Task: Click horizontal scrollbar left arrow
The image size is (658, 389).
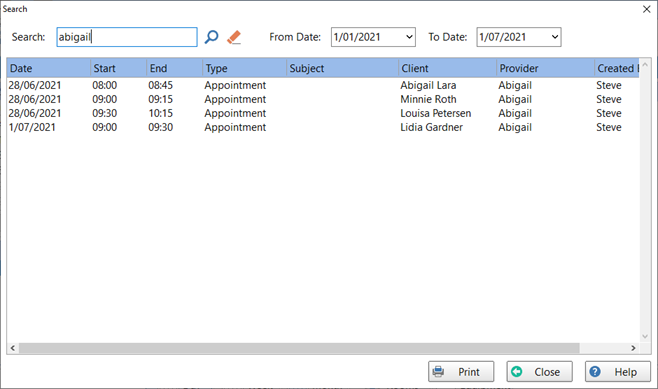Action: (x=13, y=348)
